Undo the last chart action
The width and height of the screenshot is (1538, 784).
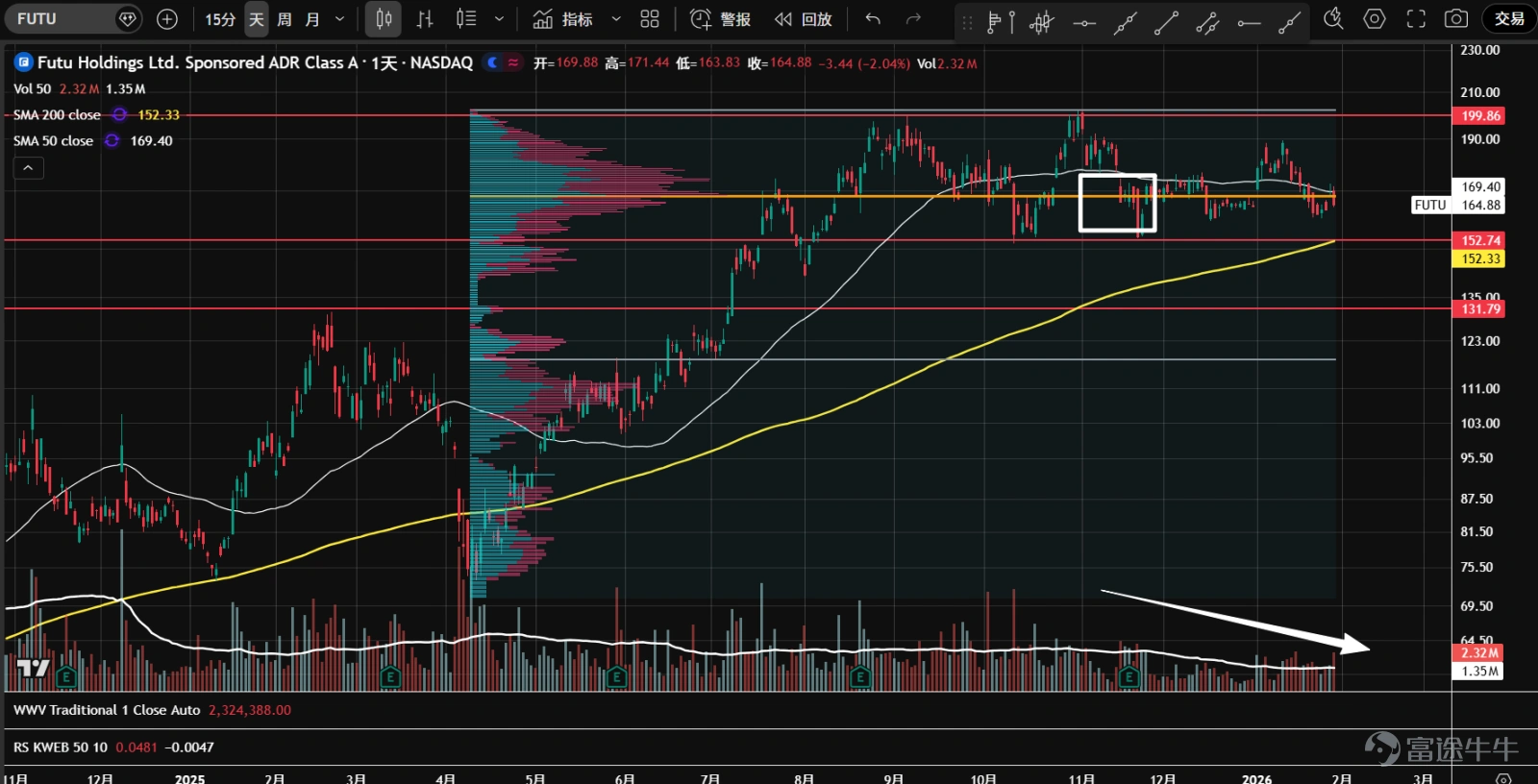873,19
